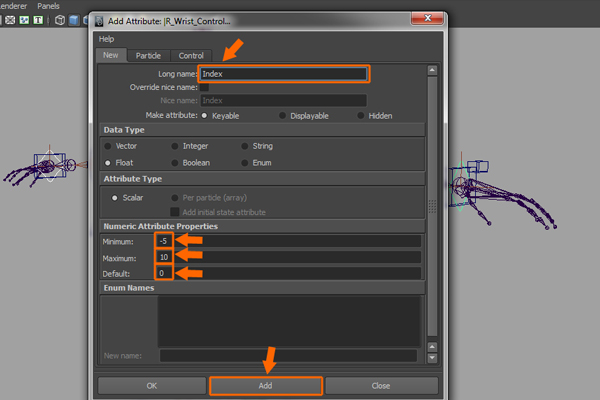Select the Hidden radio button
The image size is (600, 400).
point(360,116)
